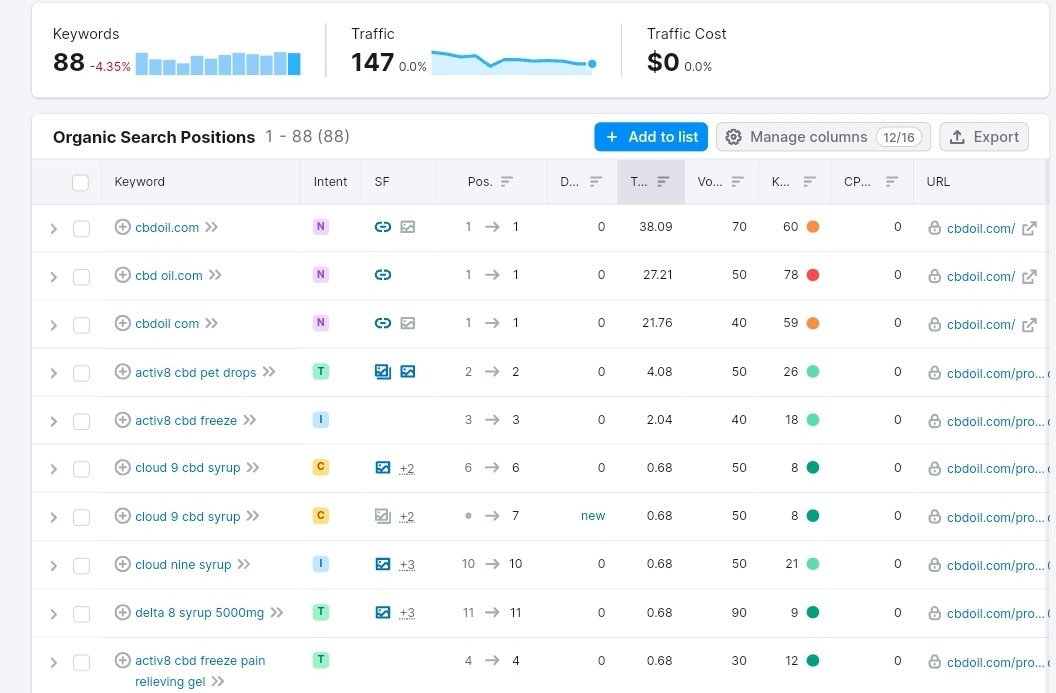The image size is (1056, 693).
Task: Expand the cbd oil.com row details
Action: (x=54, y=277)
